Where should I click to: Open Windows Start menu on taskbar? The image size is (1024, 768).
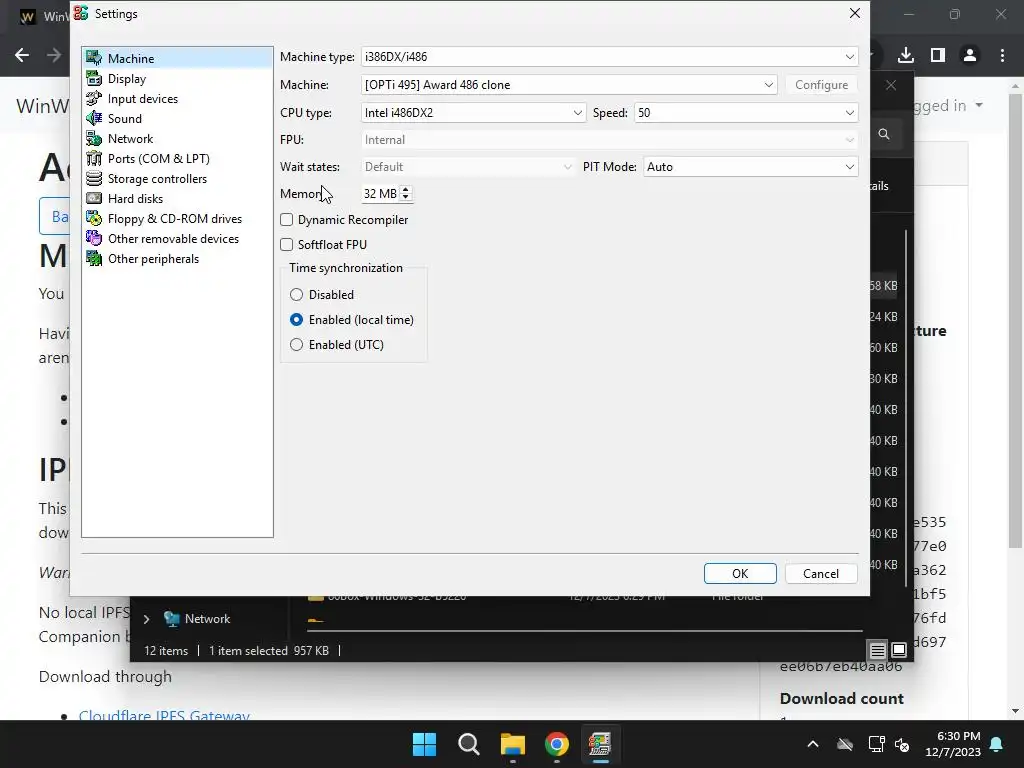coord(424,744)
